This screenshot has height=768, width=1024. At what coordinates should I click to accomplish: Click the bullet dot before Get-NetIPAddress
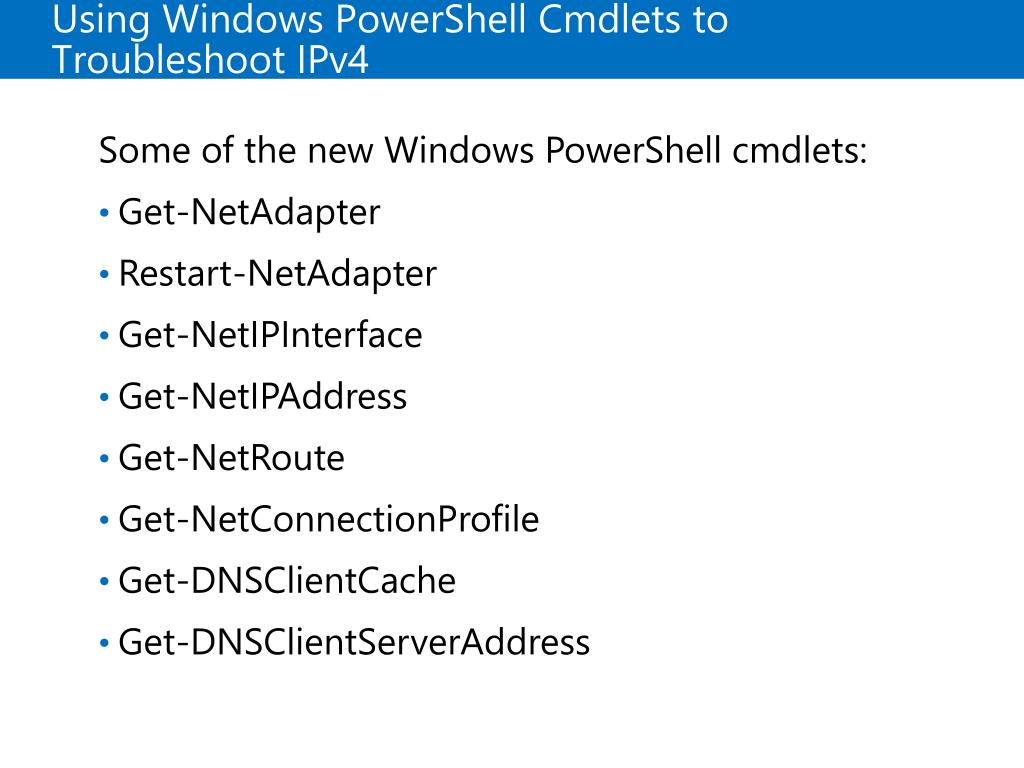[x=105, y=398]
